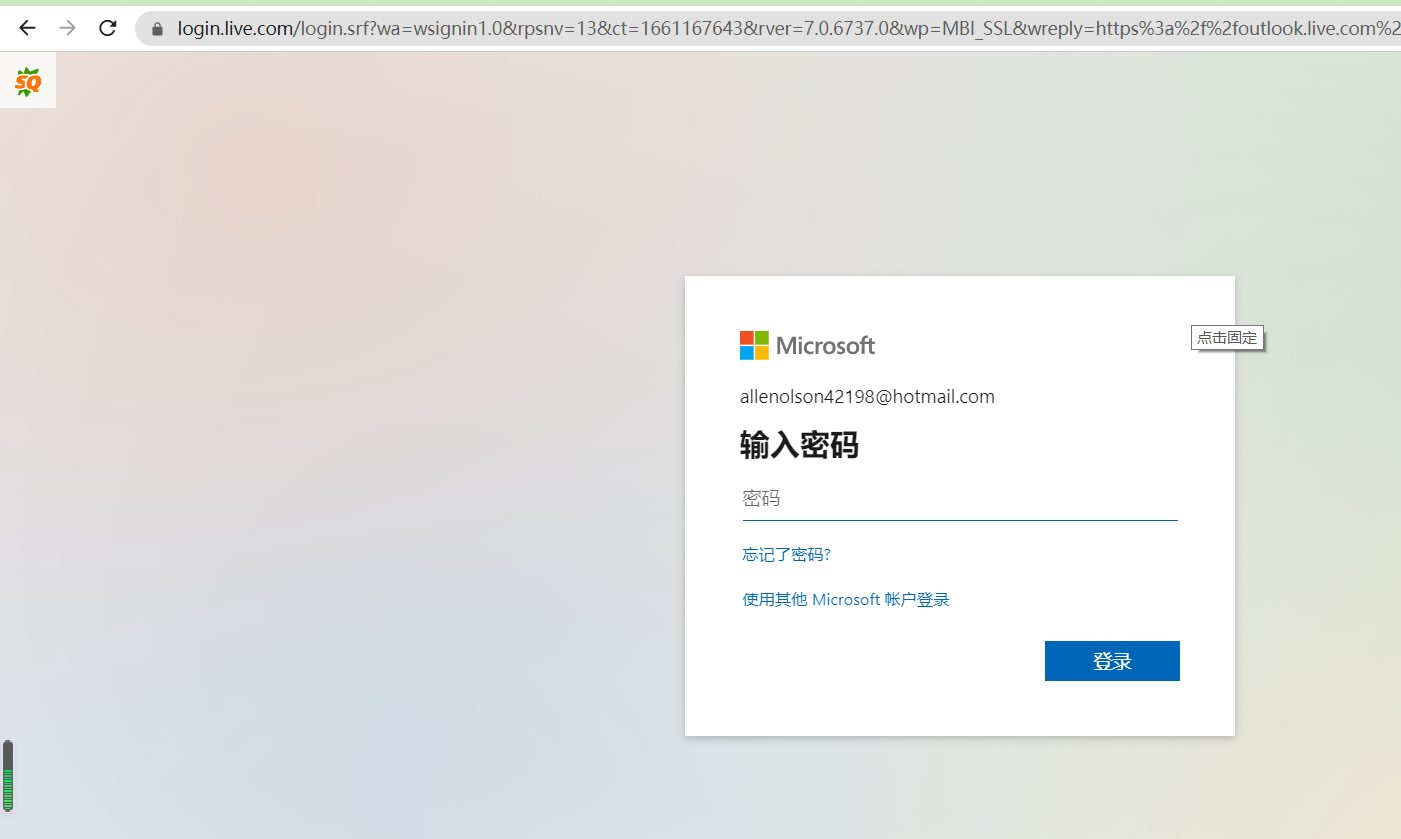Open site info via the padlock icon
This screenshot has height=839, width=1401.
[x=157, y=29]
